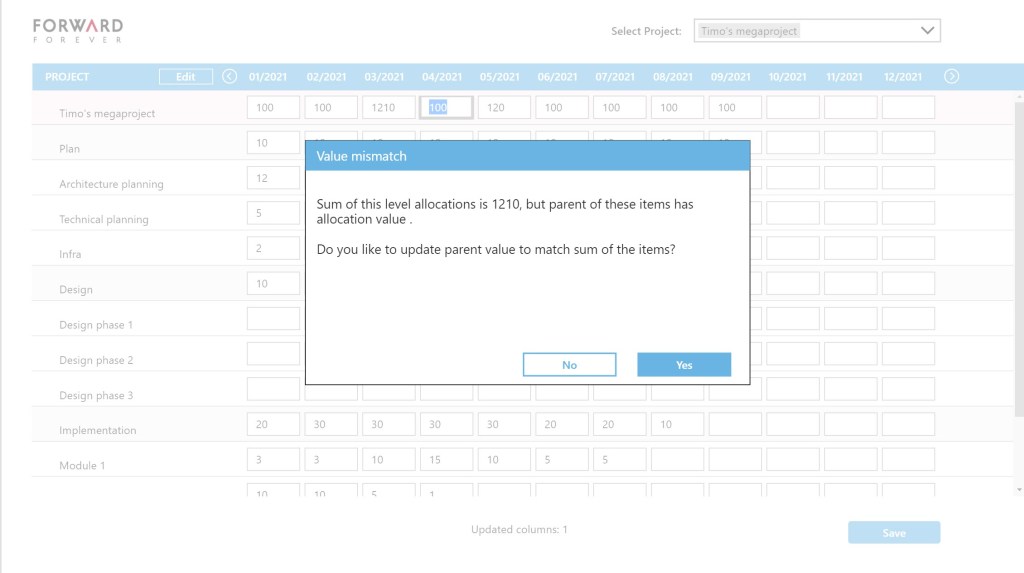The width and height of the screenshot is (1024, 573).
Task: Click the Design phase 2 row label
Action: coord(96,360)
